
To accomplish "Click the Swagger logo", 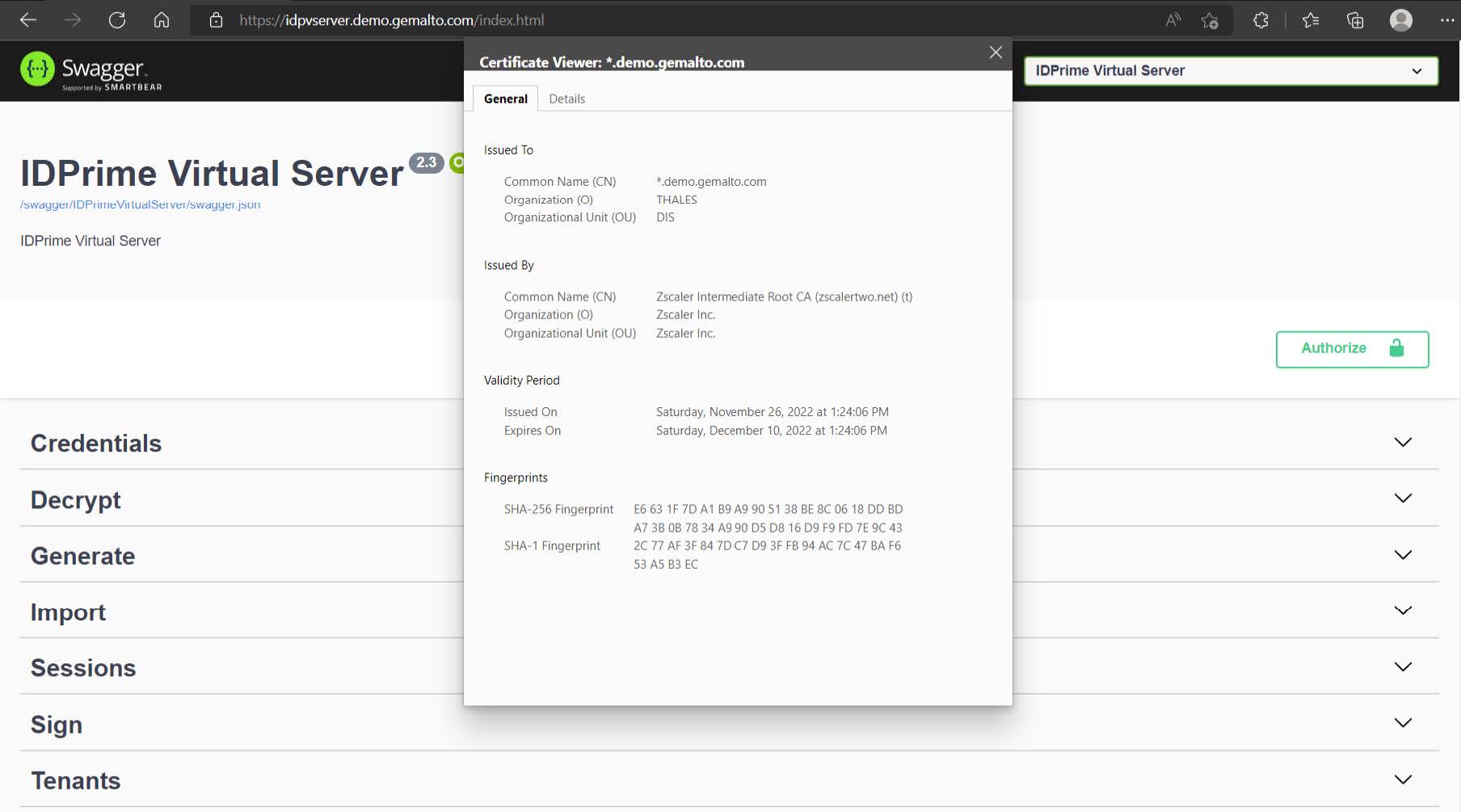I will point(91,71).
